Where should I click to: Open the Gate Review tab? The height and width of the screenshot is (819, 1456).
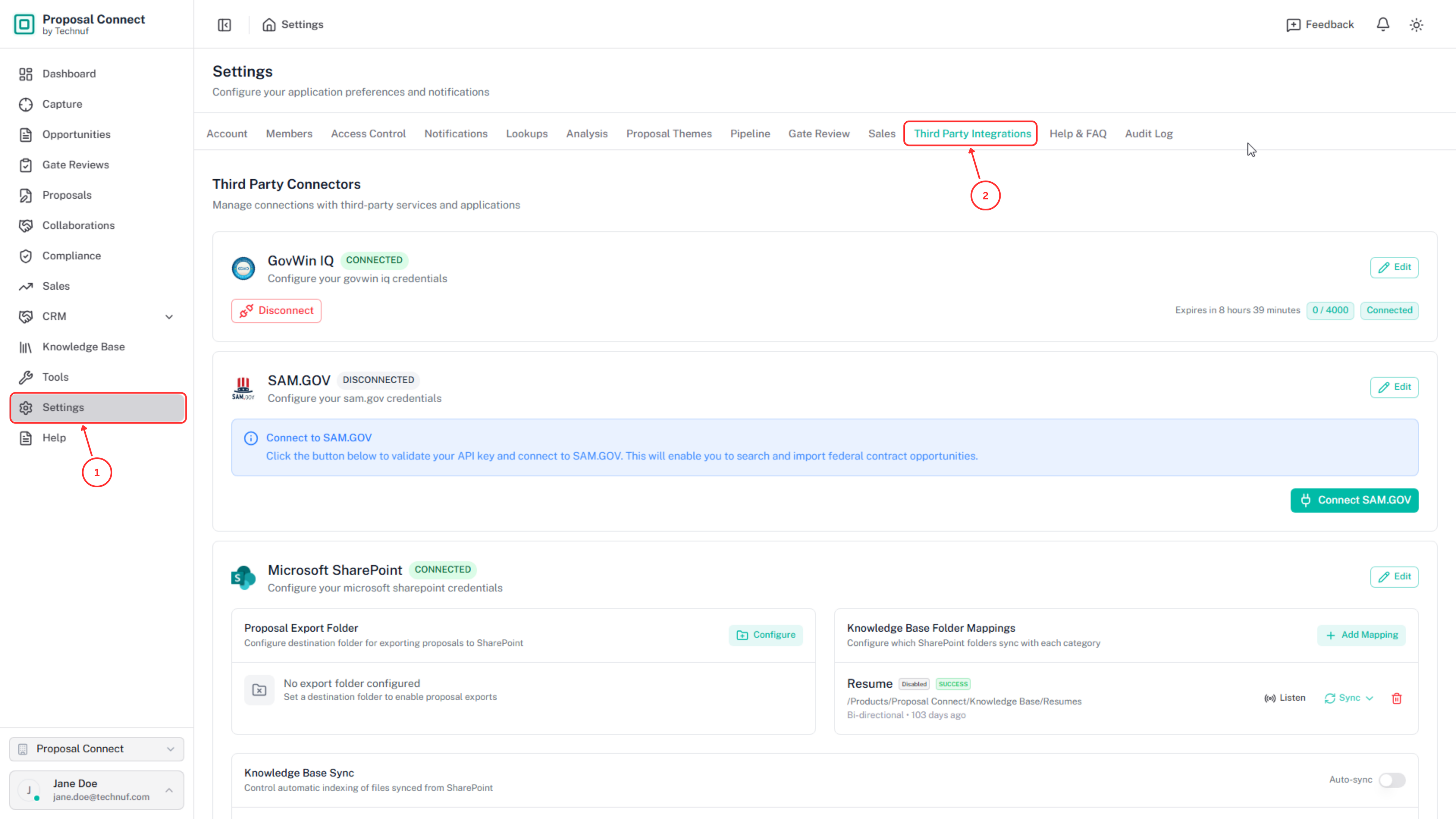click(819, 134)
